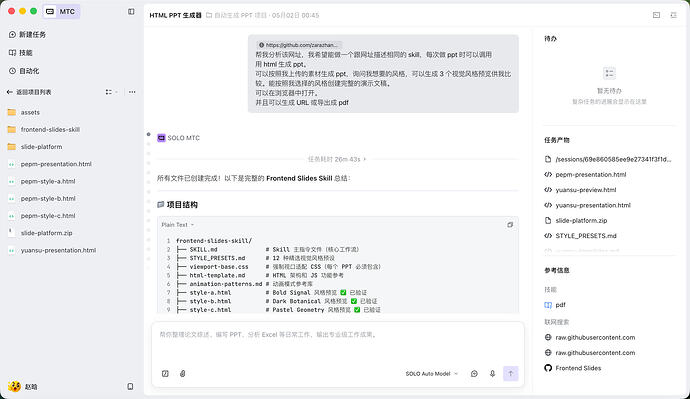Click the slash command icon in input
Screen dimensions: 690x399
click(165, 373)
